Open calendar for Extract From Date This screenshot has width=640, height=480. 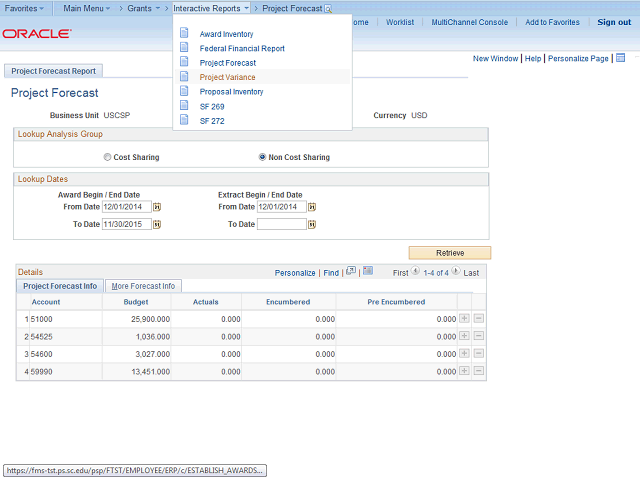(312, 207)
